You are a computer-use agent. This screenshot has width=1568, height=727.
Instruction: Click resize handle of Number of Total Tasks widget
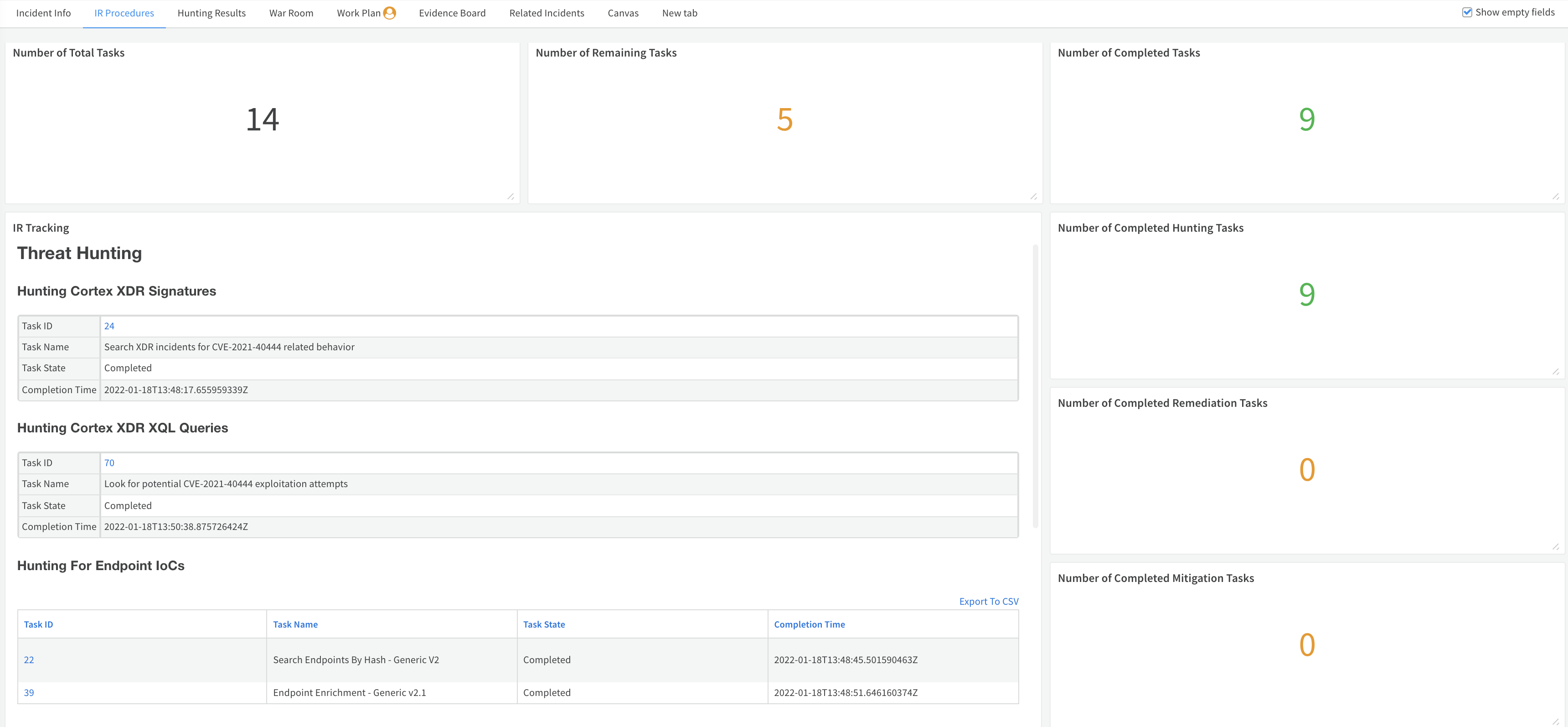tap(511, 196)
